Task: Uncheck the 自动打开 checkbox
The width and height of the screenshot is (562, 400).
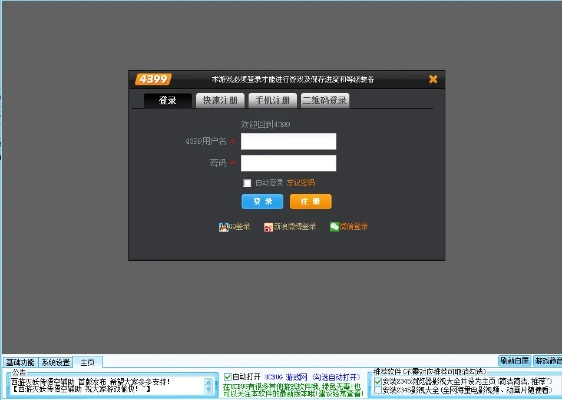Action: (227, 377)
